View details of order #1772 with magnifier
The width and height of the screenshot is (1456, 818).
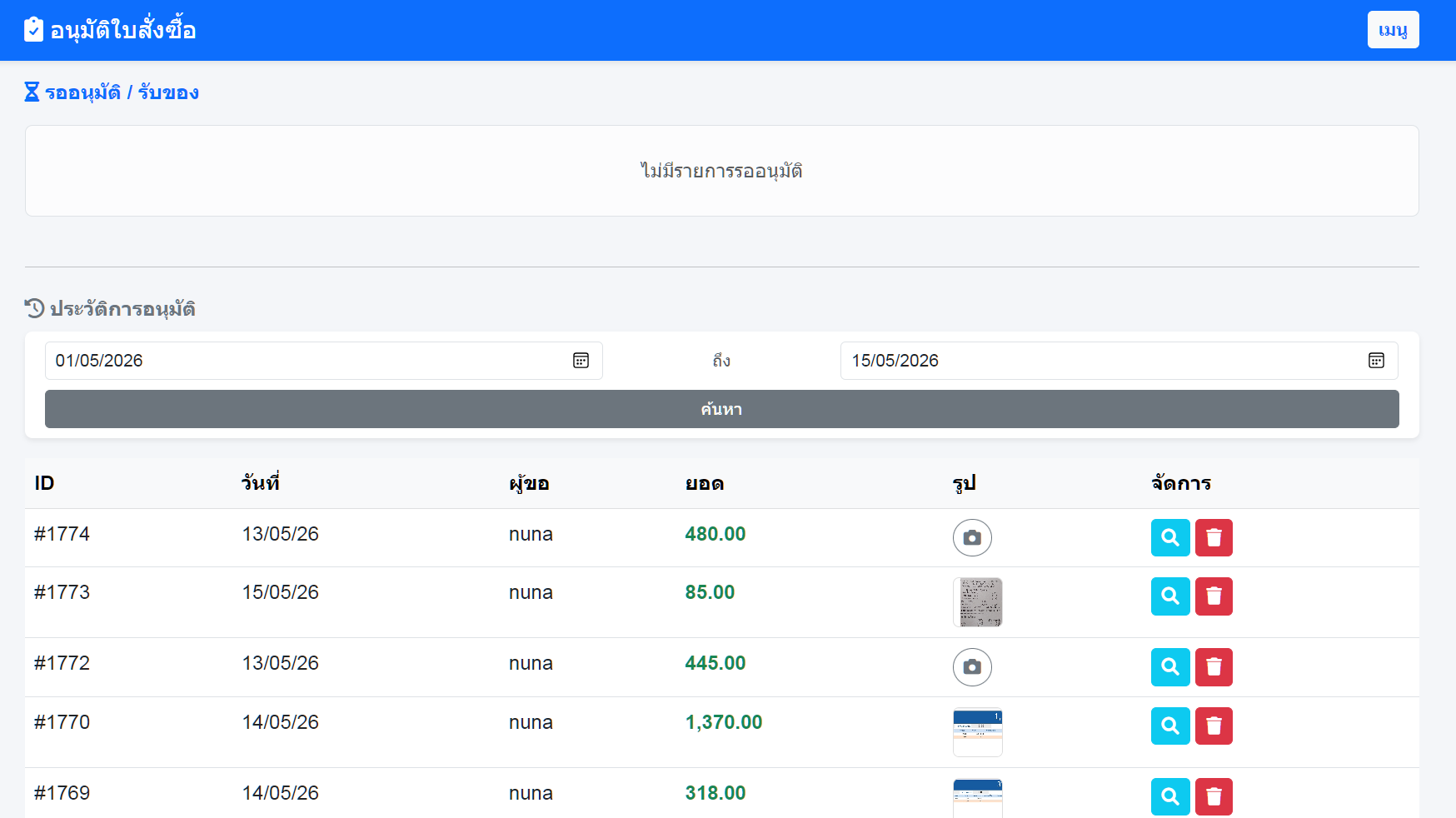pyautogui.click(x=1170, y=667)
